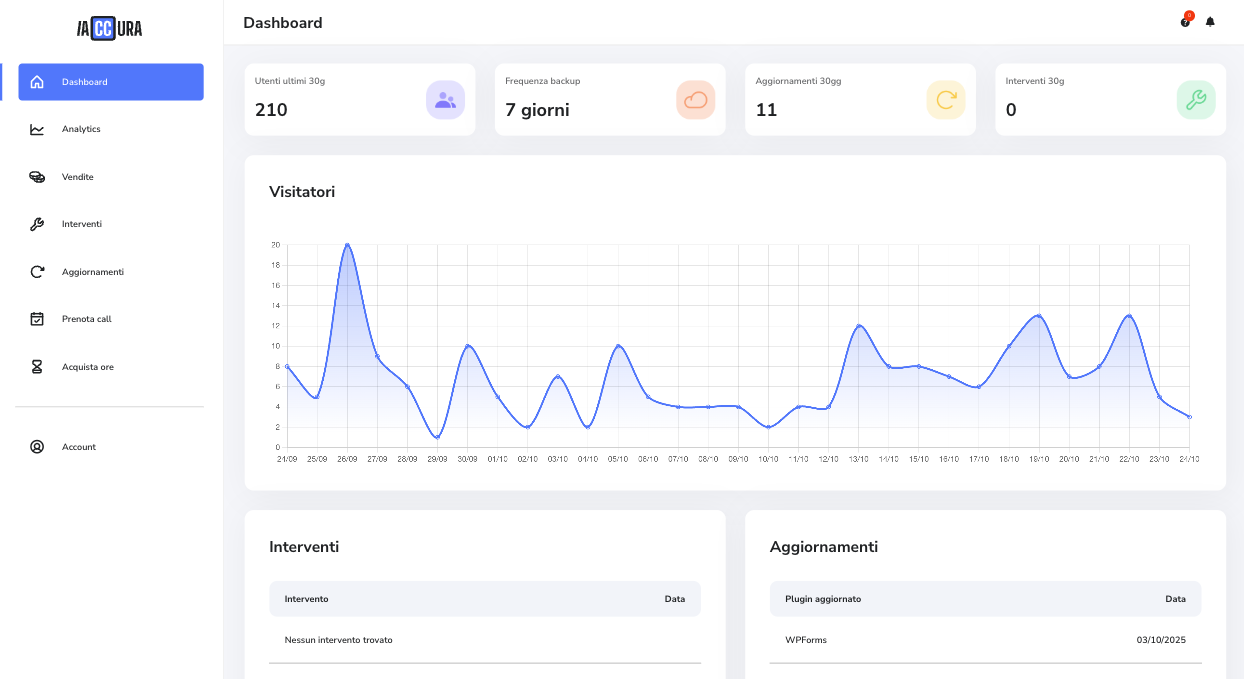Click the help question mark icon
Image resolution: width=1244 pixels, height=679 pixels.
tap(1185, 22)
